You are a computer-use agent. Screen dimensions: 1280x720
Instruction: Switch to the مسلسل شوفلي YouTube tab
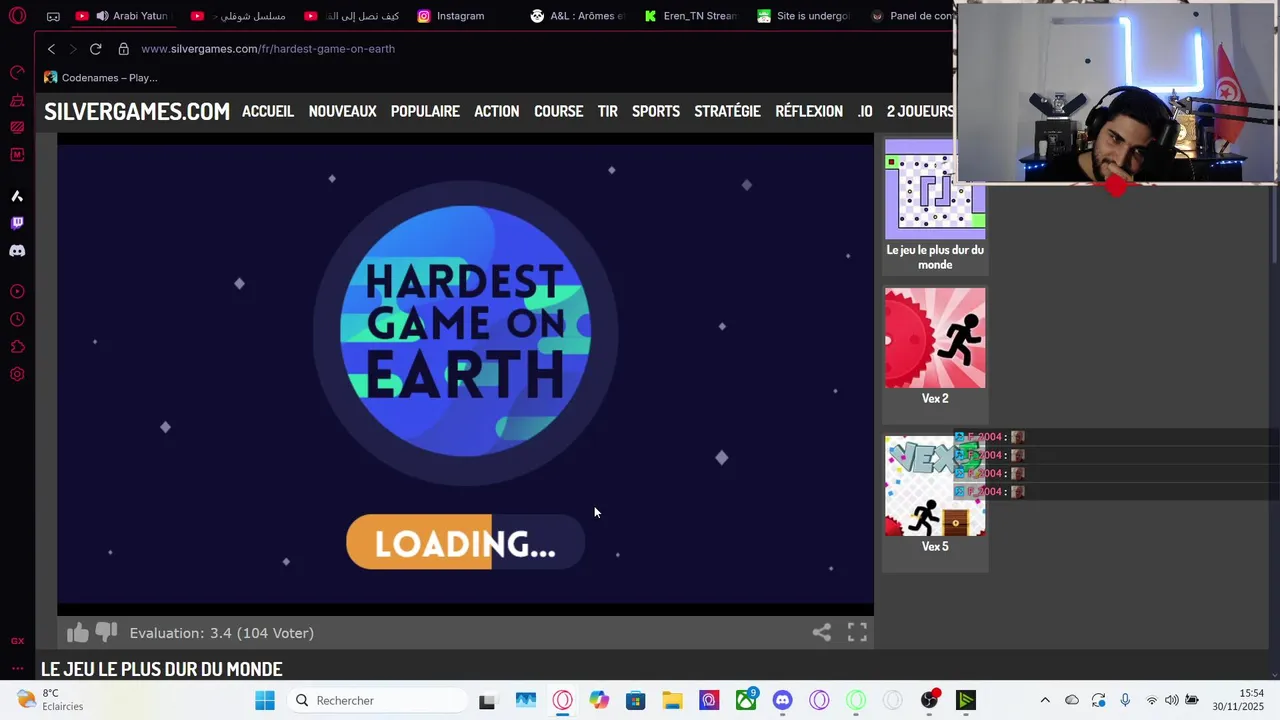click(x=240, y=16)
